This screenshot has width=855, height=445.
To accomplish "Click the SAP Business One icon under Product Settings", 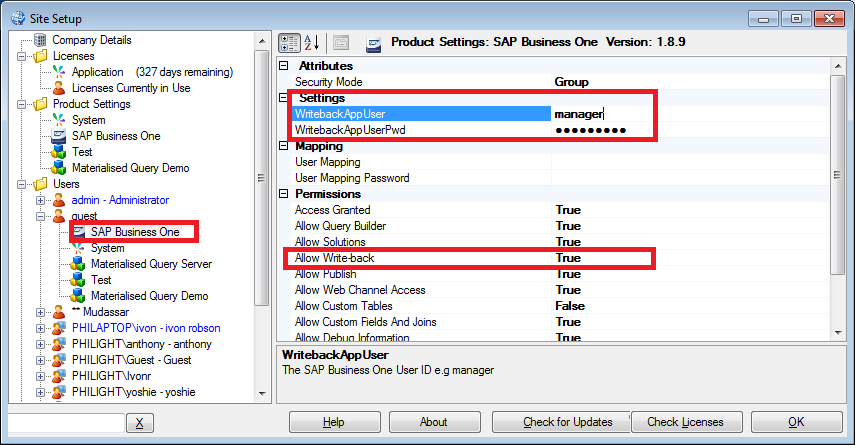I will [59, 136].
